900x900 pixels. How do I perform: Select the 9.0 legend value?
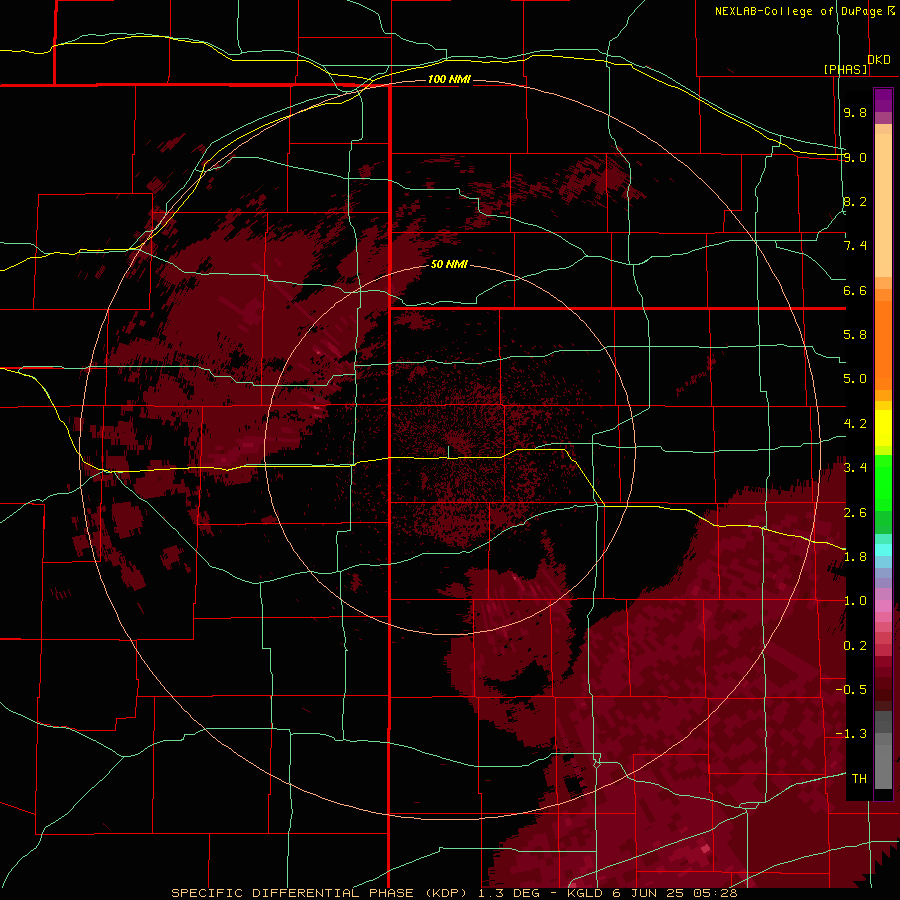855,157
